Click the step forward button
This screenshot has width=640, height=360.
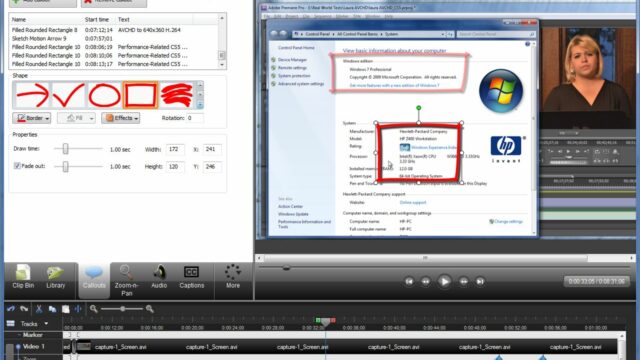click(x=463, y=281)
